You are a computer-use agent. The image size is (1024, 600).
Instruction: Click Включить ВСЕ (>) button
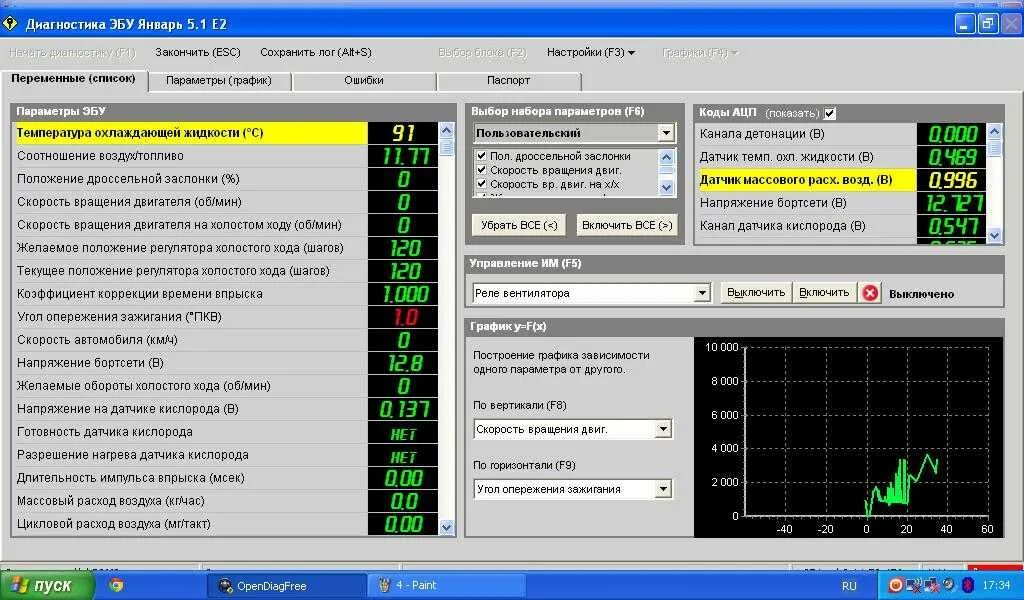click(x=627, y=225)
